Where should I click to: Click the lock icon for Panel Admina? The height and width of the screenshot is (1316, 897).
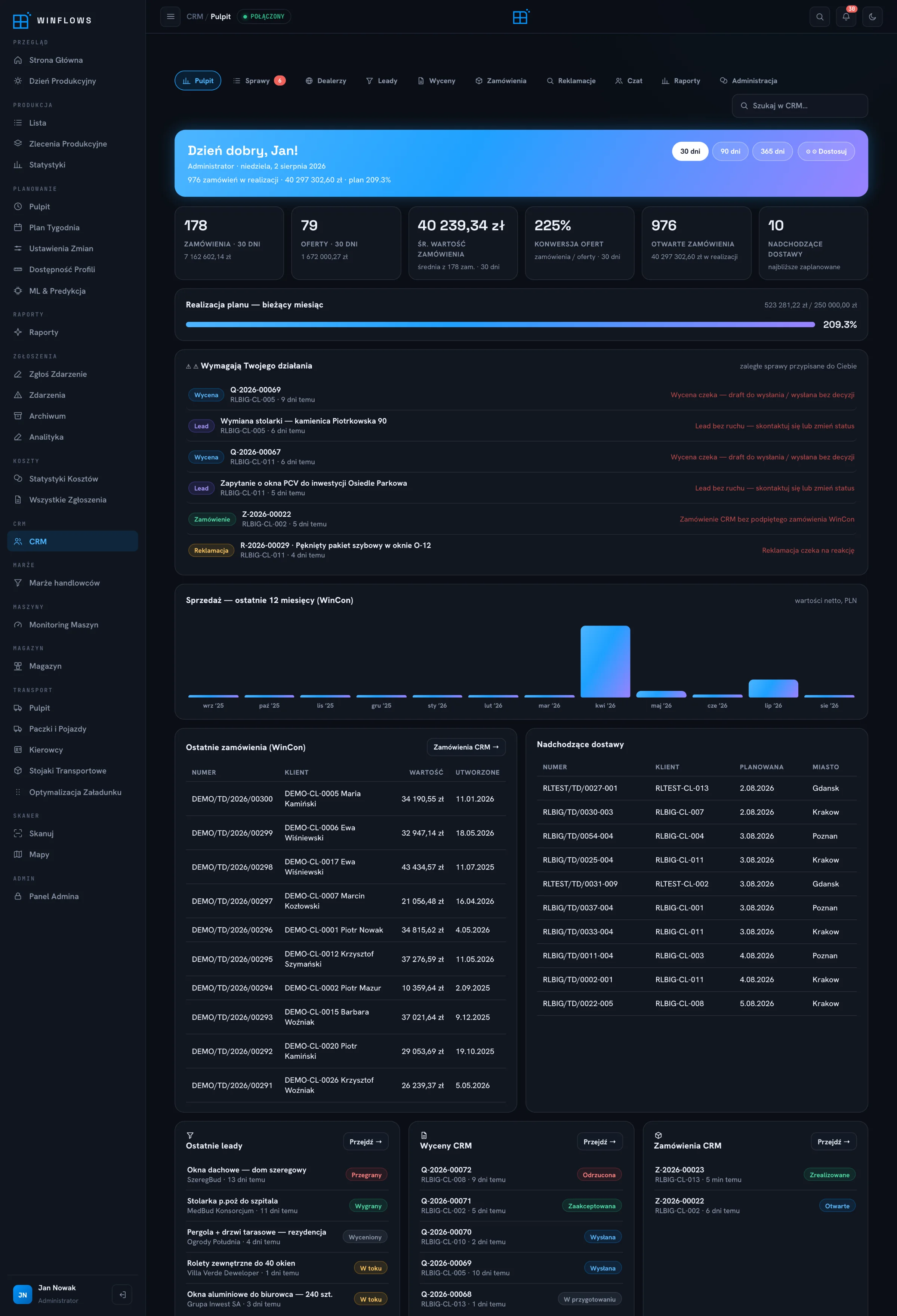coord(18,897)
